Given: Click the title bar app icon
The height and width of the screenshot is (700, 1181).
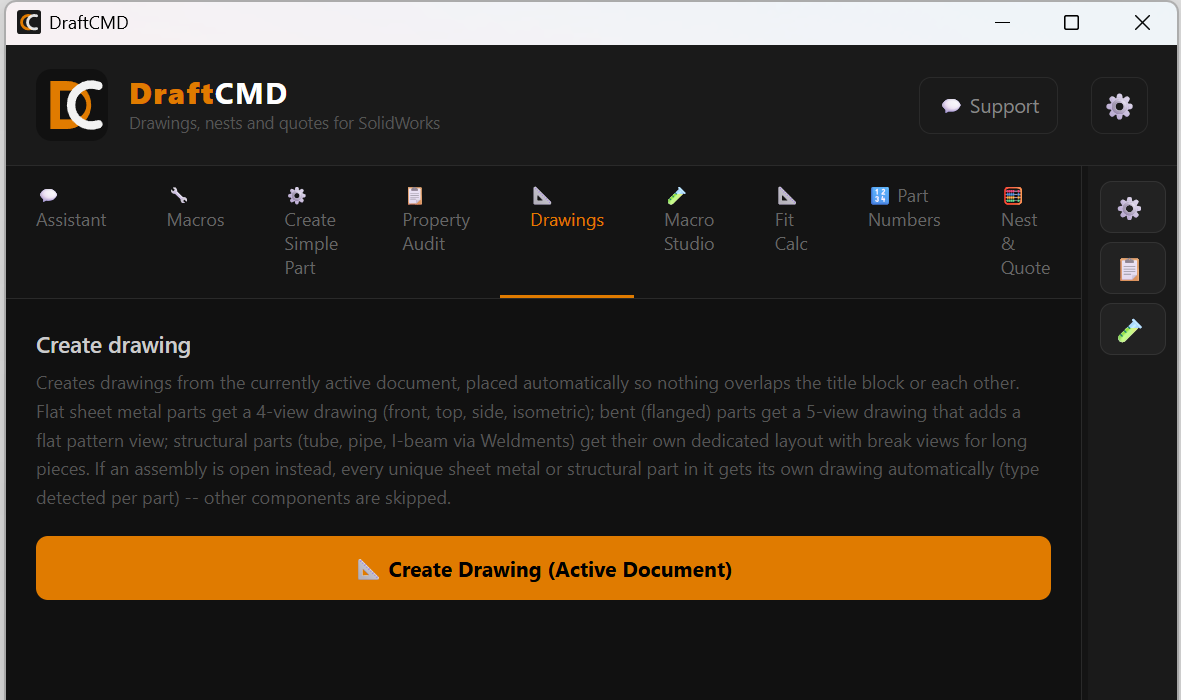Looking at the screenshot, I should 29,23.
